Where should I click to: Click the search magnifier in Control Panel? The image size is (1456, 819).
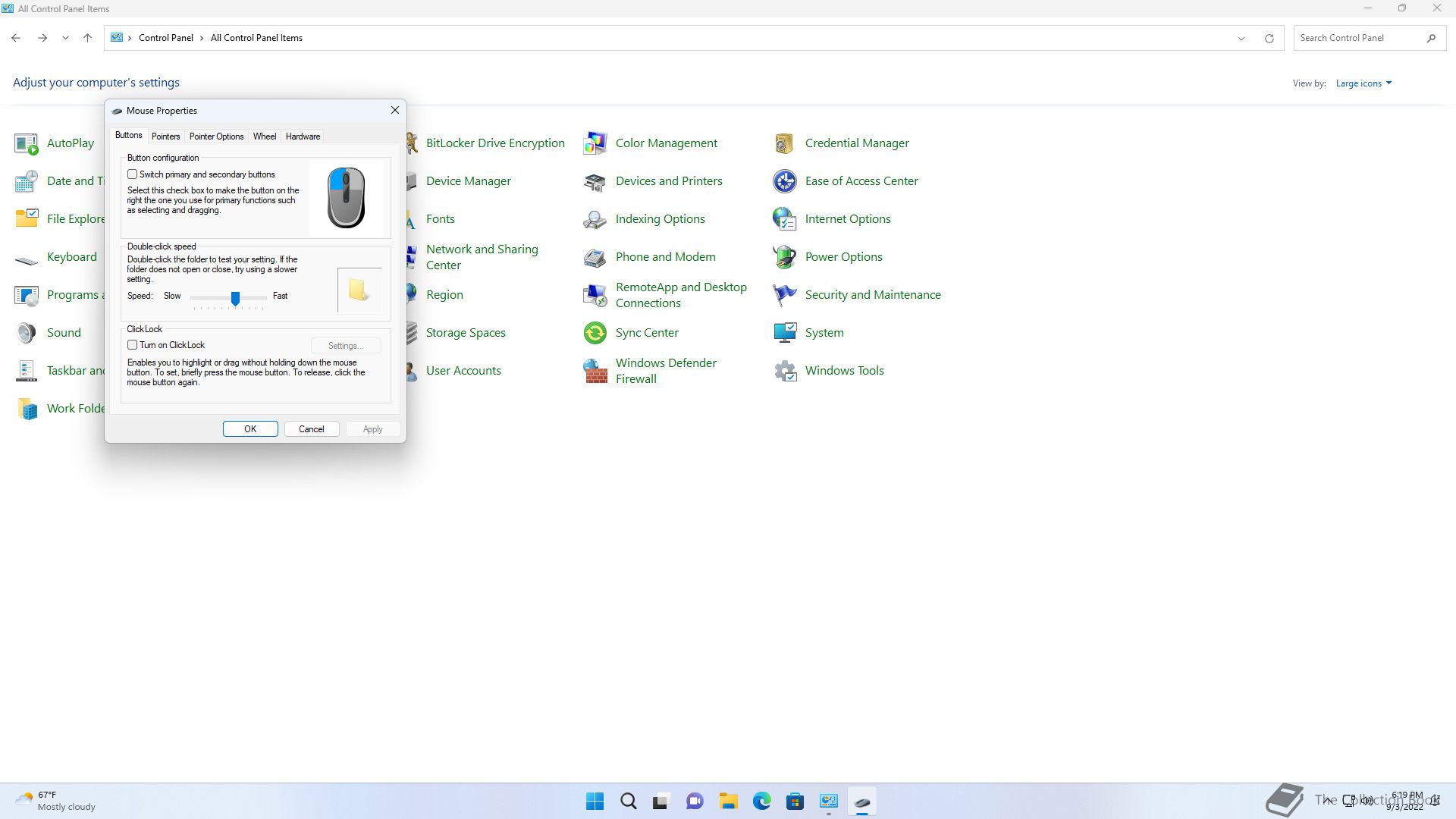coord(1431,38)
